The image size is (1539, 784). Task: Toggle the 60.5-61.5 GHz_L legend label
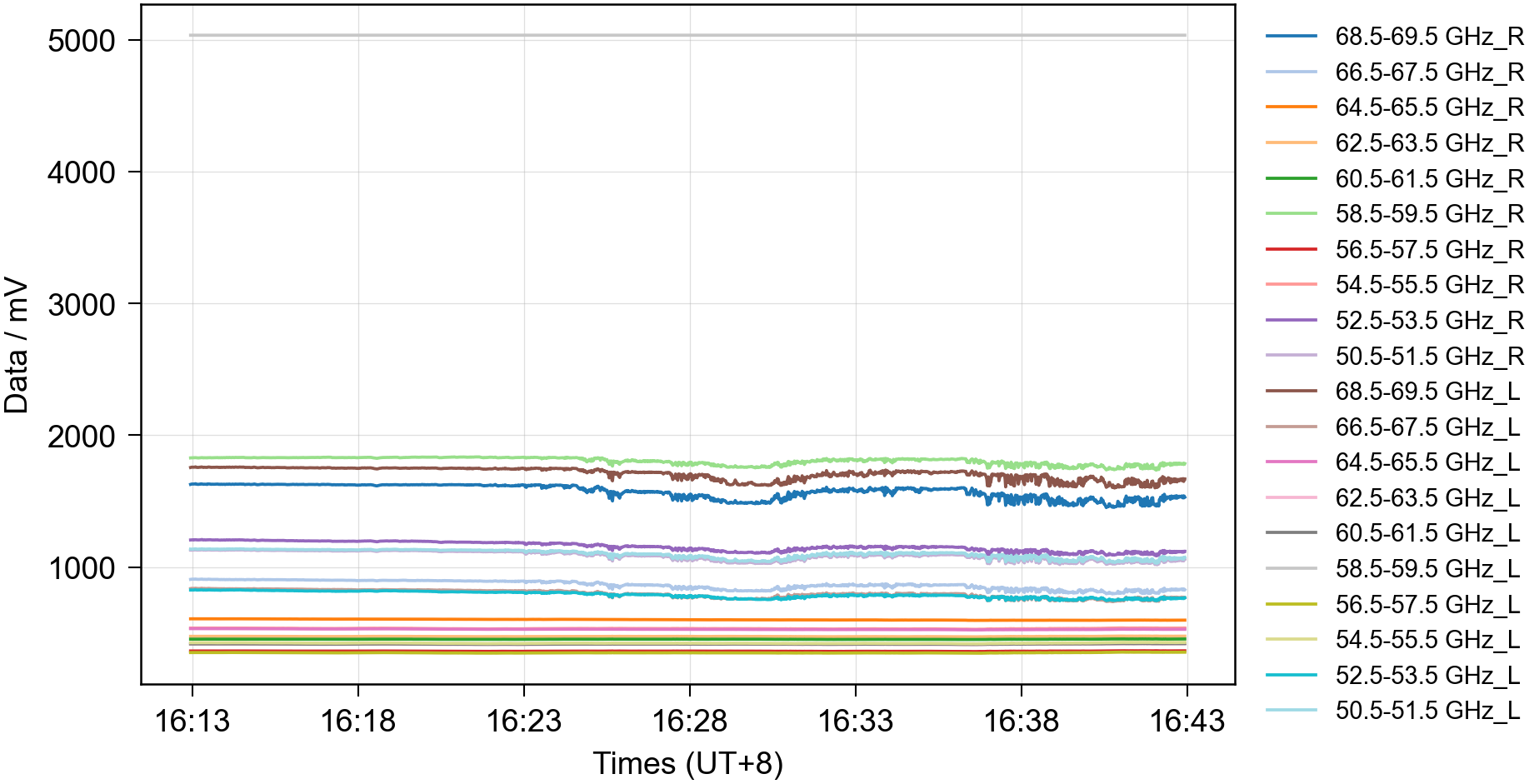[x=1427, y=533]
